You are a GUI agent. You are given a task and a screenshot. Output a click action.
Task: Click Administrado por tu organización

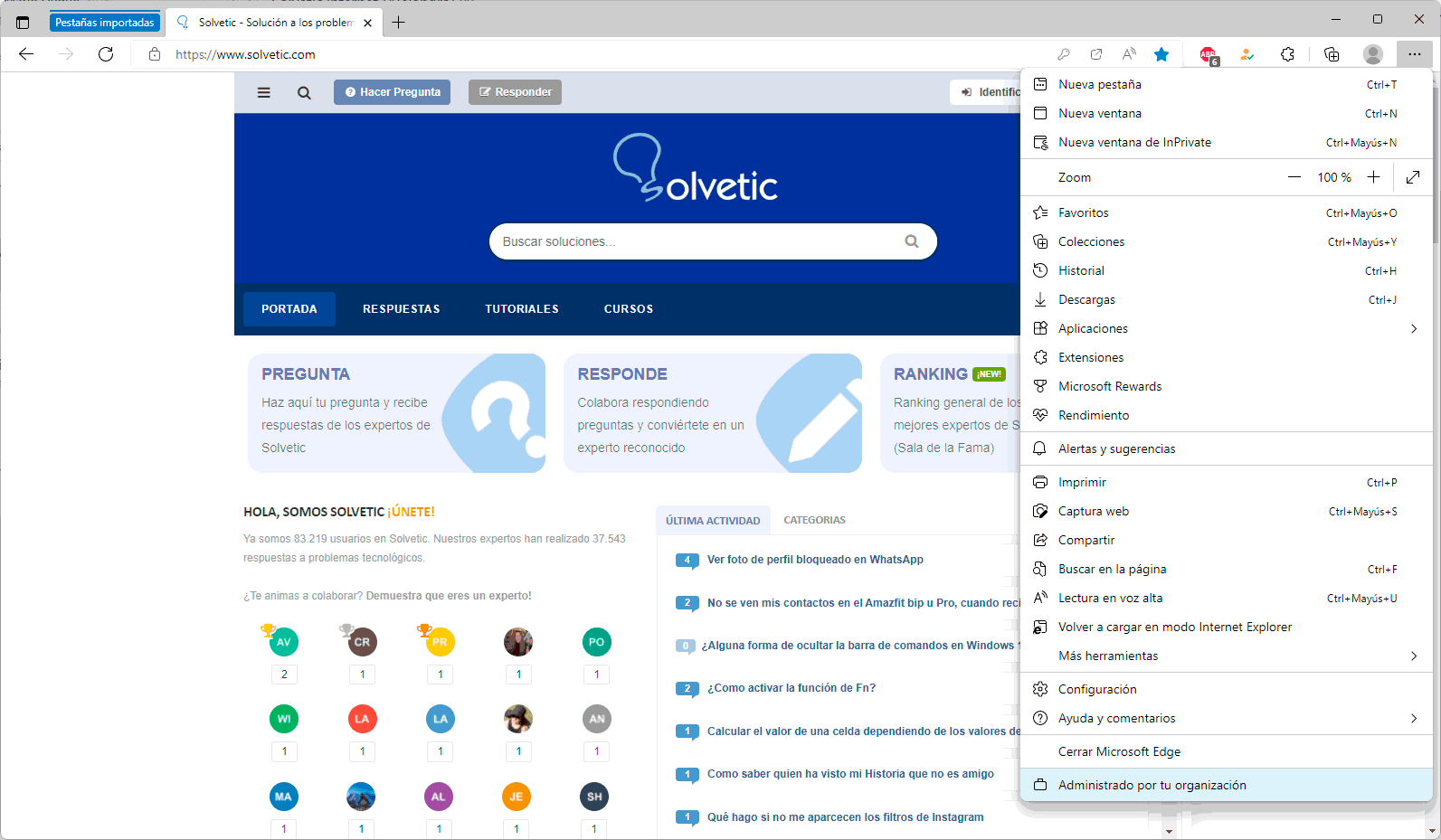pyautogui.click(x=1227, y=785)
